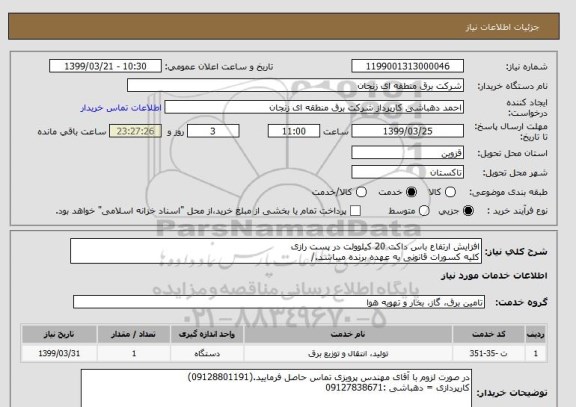
Task: Tick the اسناد خزانه اسلامی payment checkbox
Action: [355, 211]
